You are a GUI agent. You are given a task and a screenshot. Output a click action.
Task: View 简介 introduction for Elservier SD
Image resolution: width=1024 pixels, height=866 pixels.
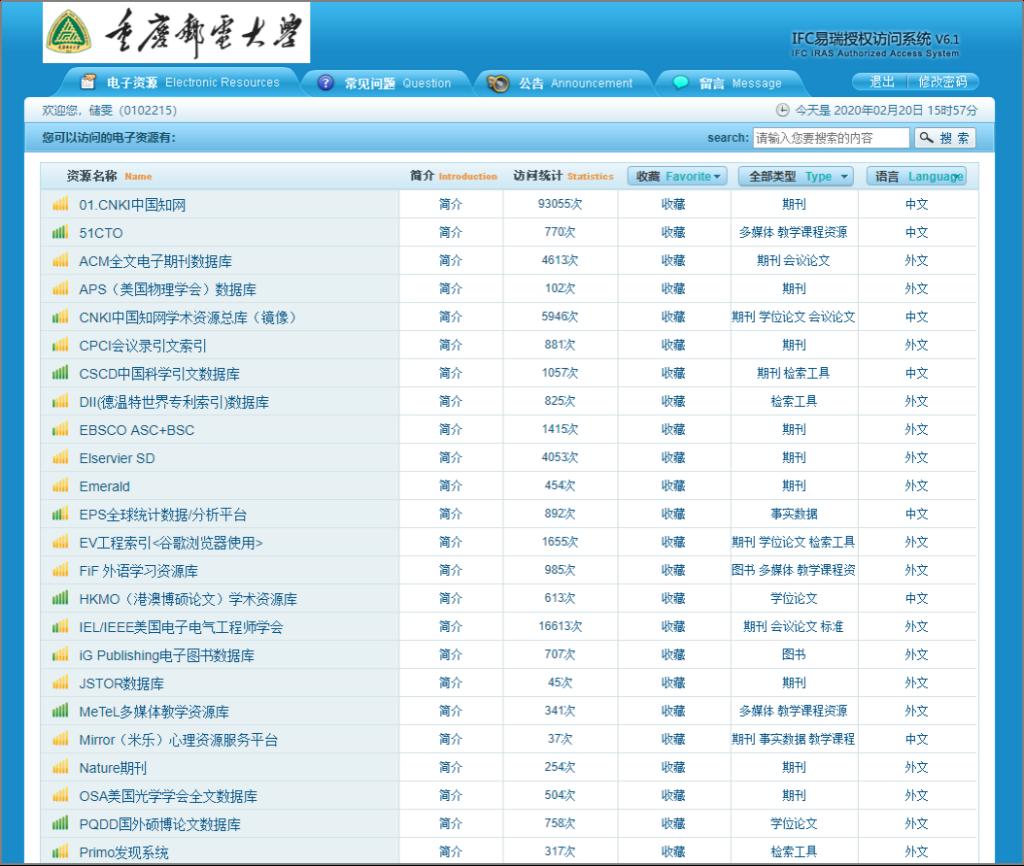[x=451, y=458]
